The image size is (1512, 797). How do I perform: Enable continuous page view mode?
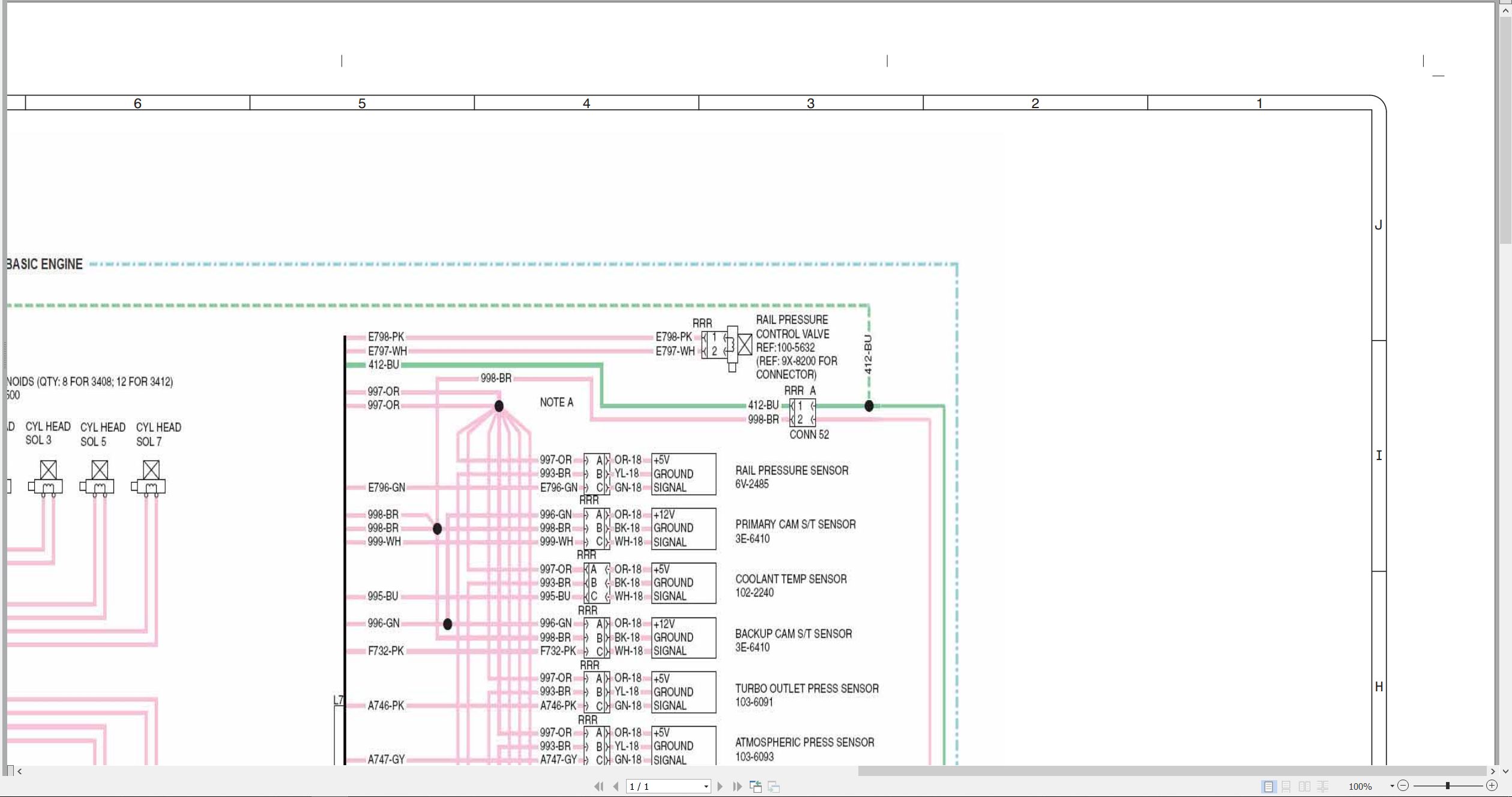1286,786
